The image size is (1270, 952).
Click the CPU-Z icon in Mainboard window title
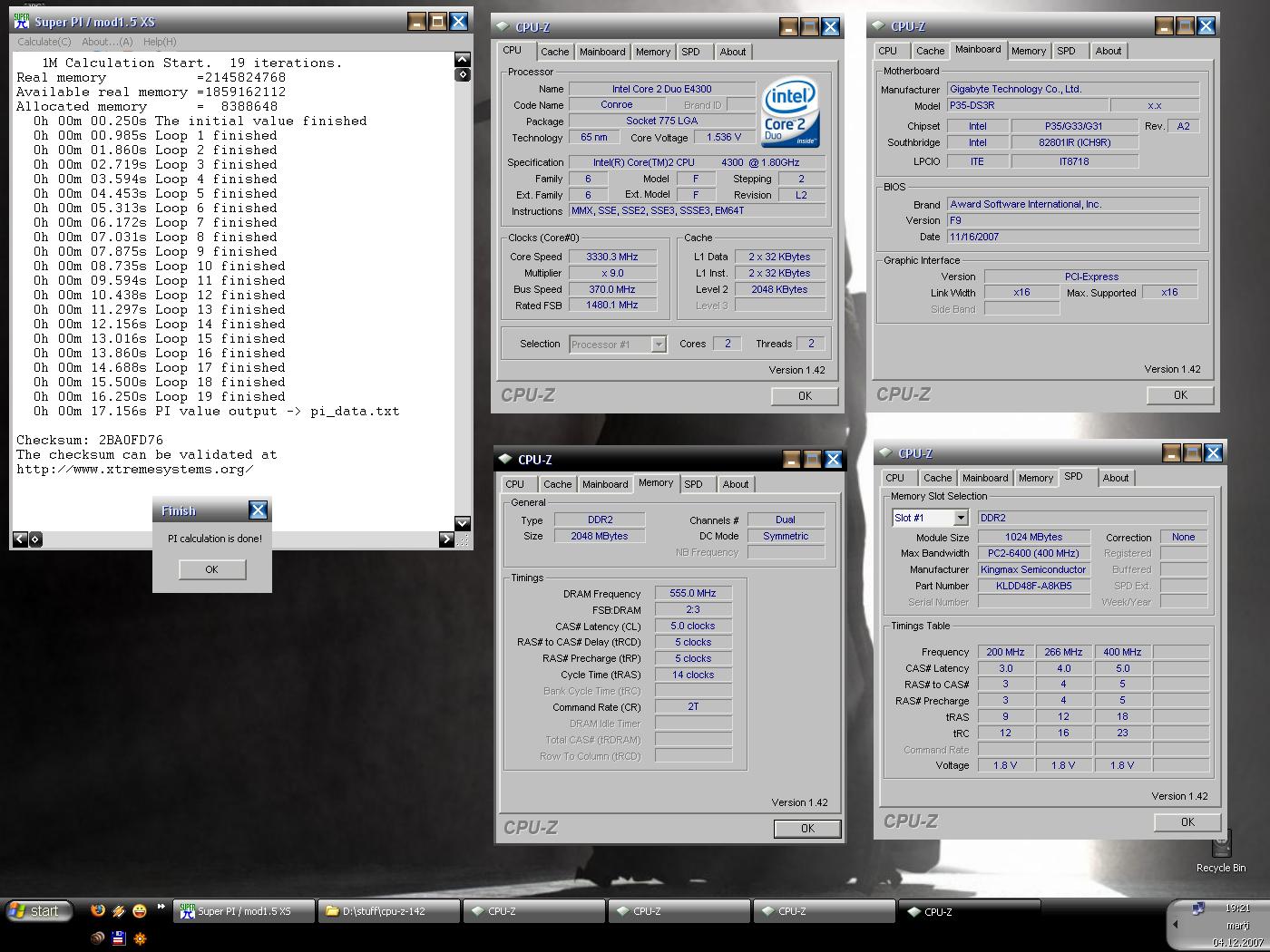click(878, 26)
